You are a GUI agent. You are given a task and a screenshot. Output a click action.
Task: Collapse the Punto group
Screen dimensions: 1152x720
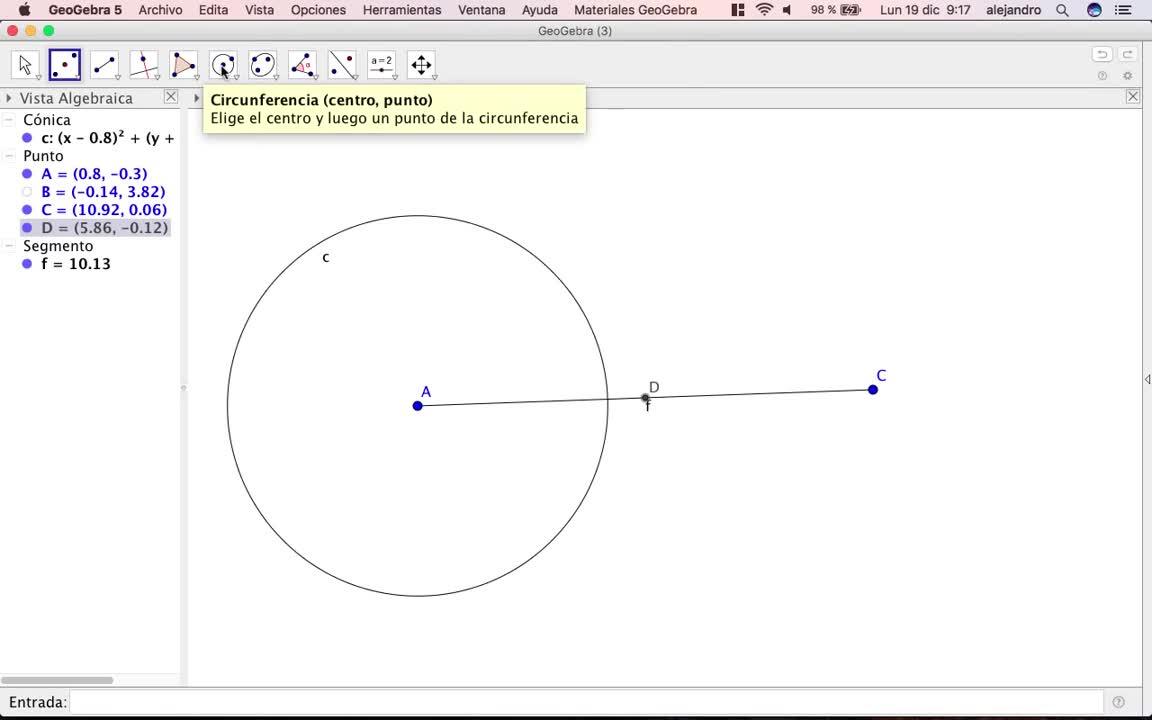point(10,156)
